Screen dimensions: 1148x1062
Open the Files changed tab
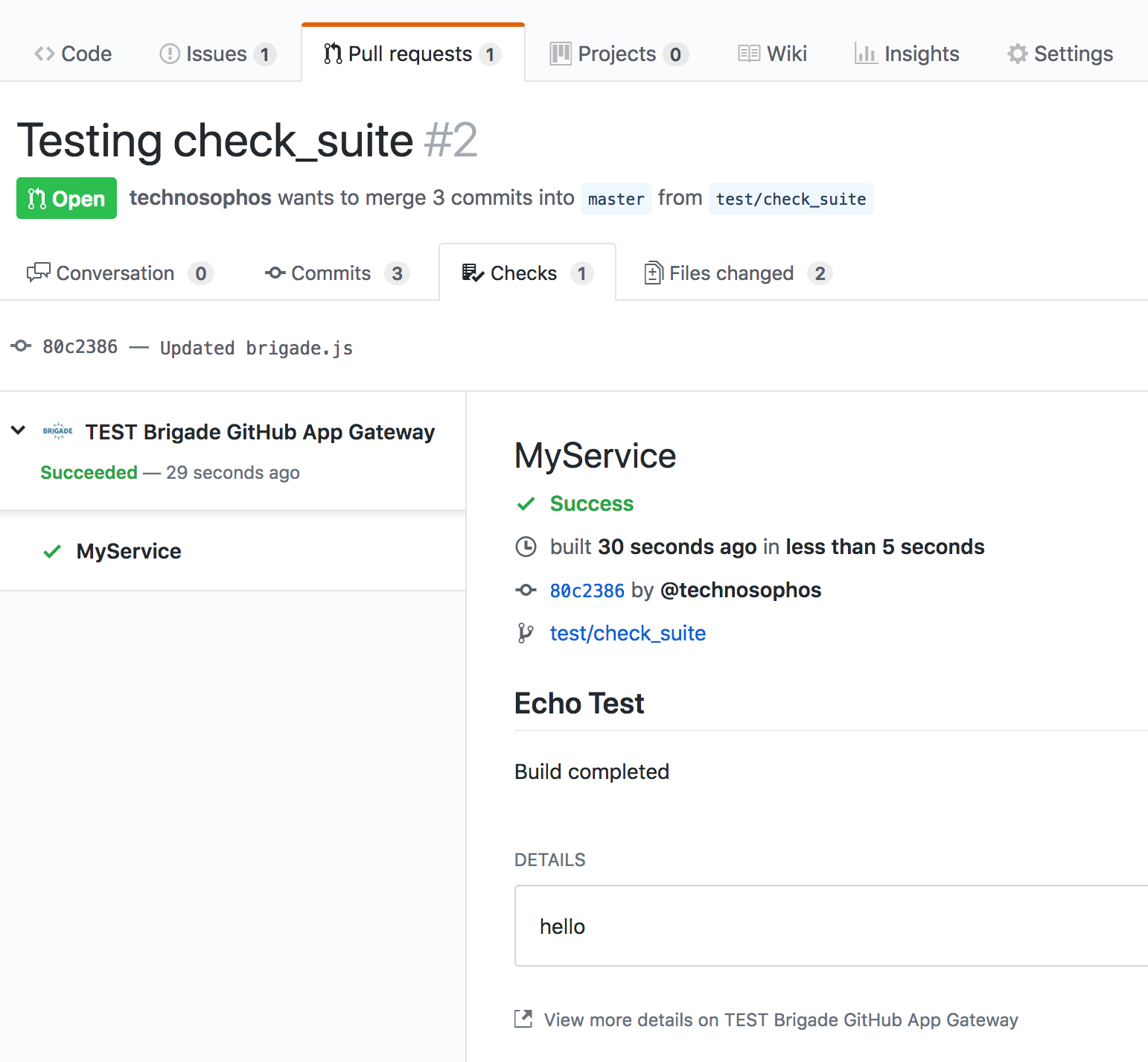[x=738, y=273]
